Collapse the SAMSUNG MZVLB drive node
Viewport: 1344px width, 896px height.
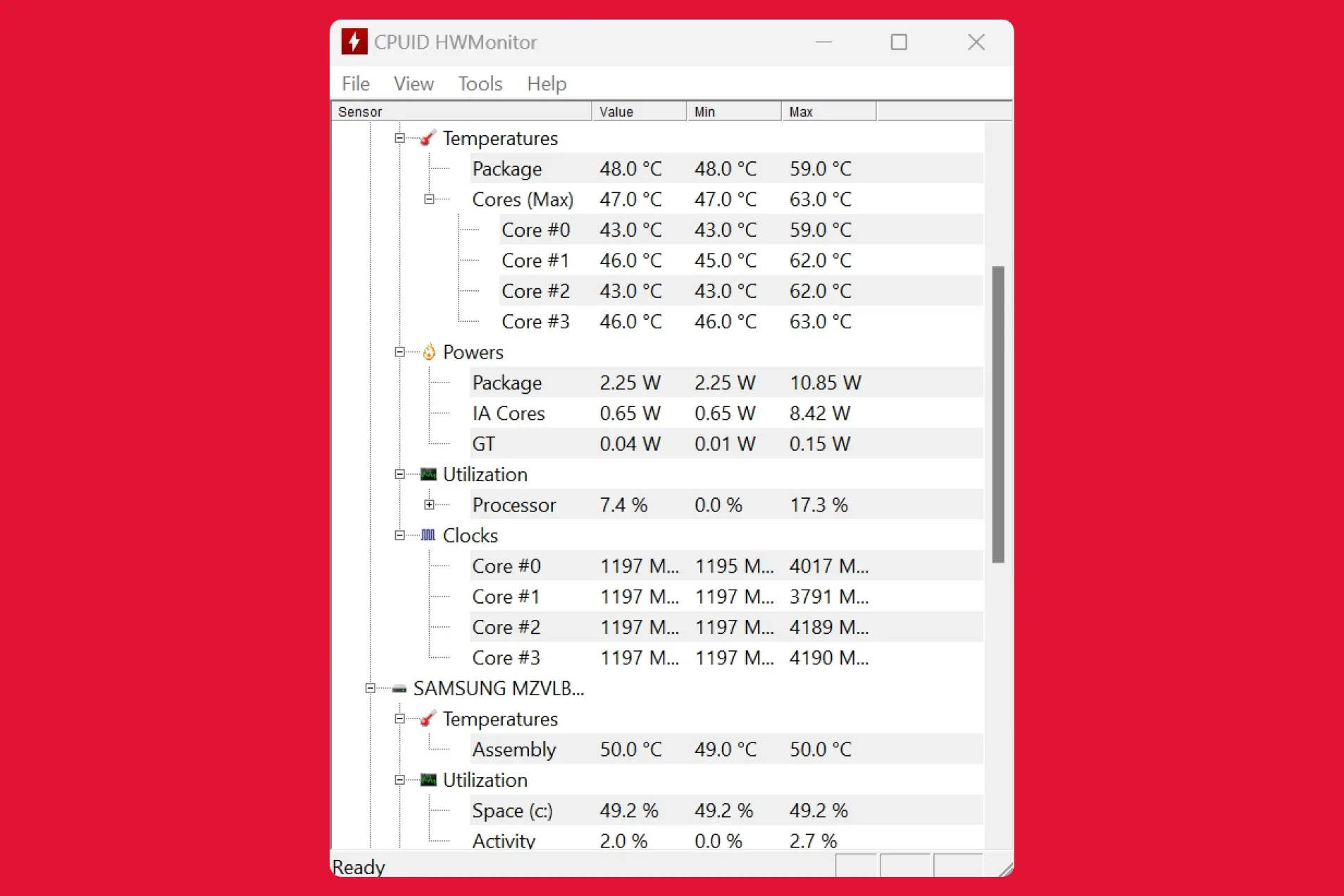[370, 688]
